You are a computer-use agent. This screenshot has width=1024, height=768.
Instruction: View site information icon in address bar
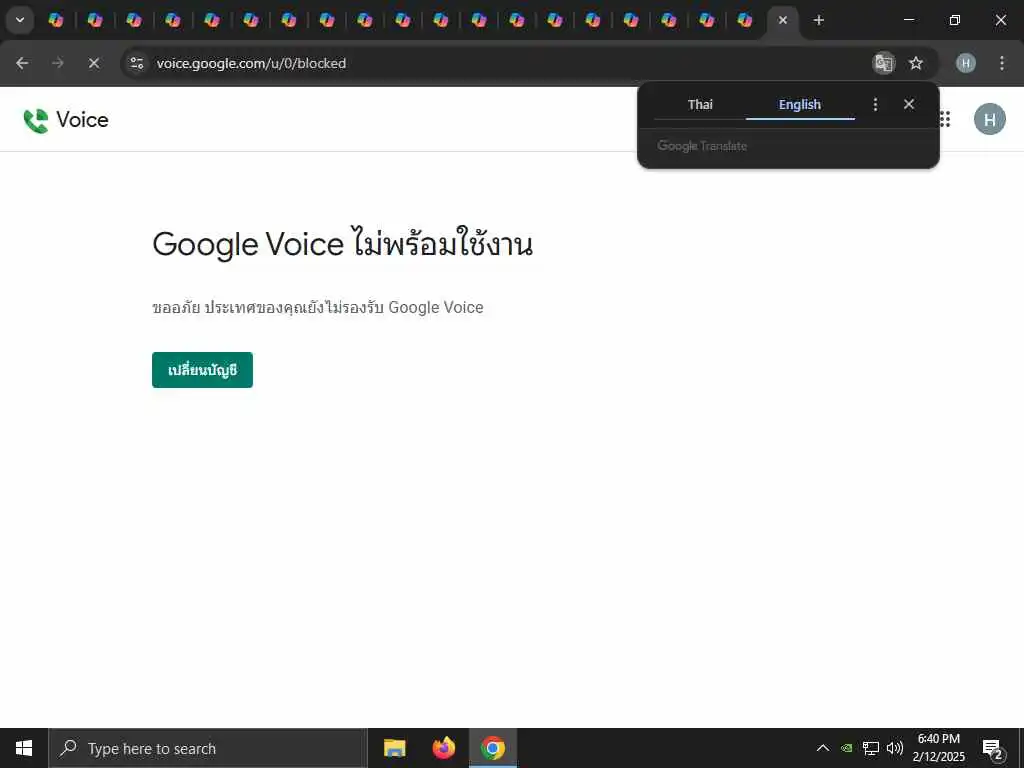[136, 63]
